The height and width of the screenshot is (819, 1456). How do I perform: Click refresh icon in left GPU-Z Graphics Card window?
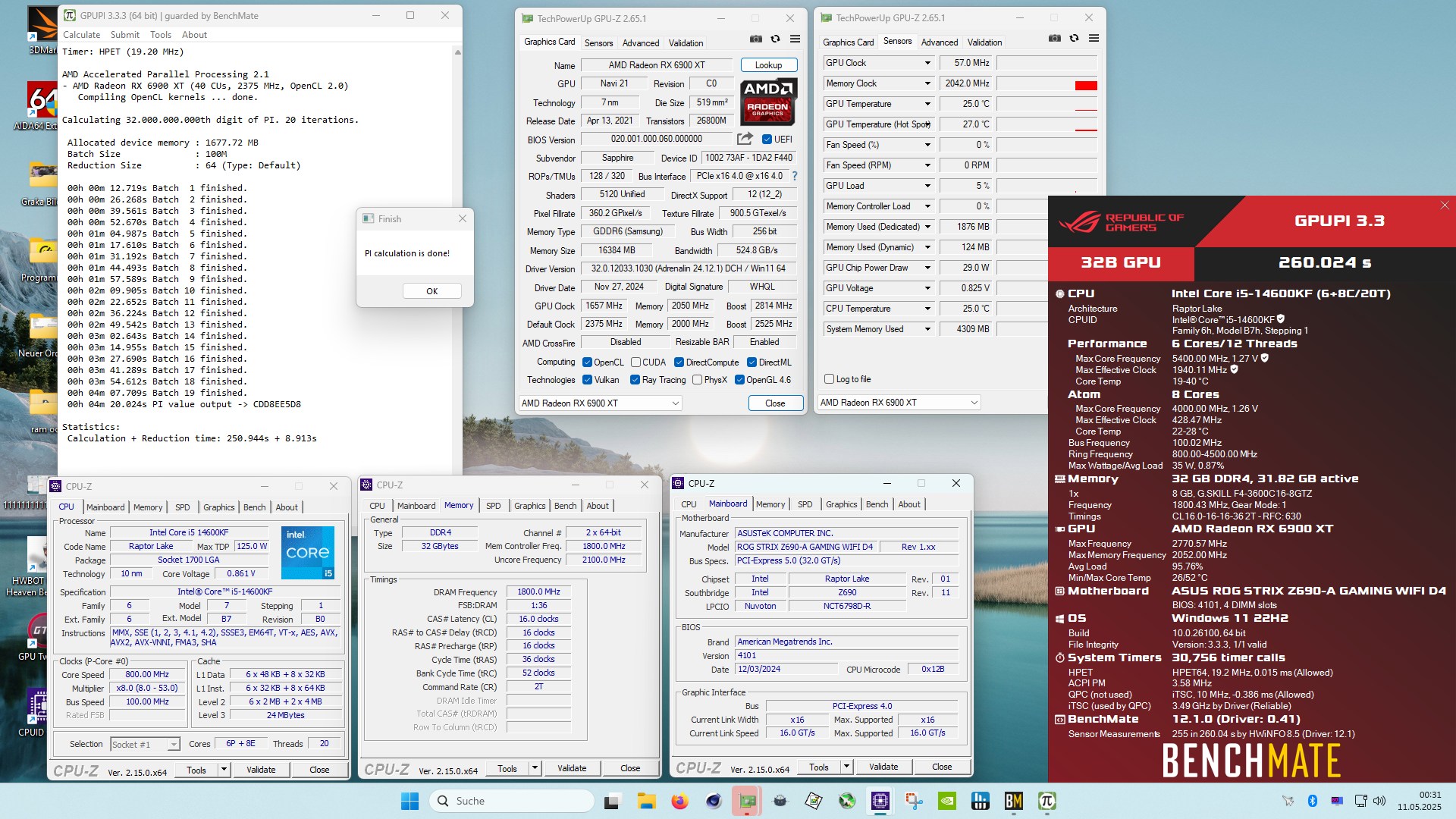pos(775,39)
